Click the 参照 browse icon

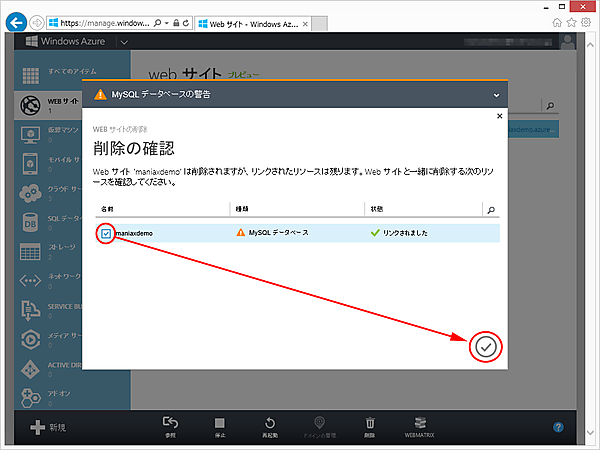(x=170, y=423)
